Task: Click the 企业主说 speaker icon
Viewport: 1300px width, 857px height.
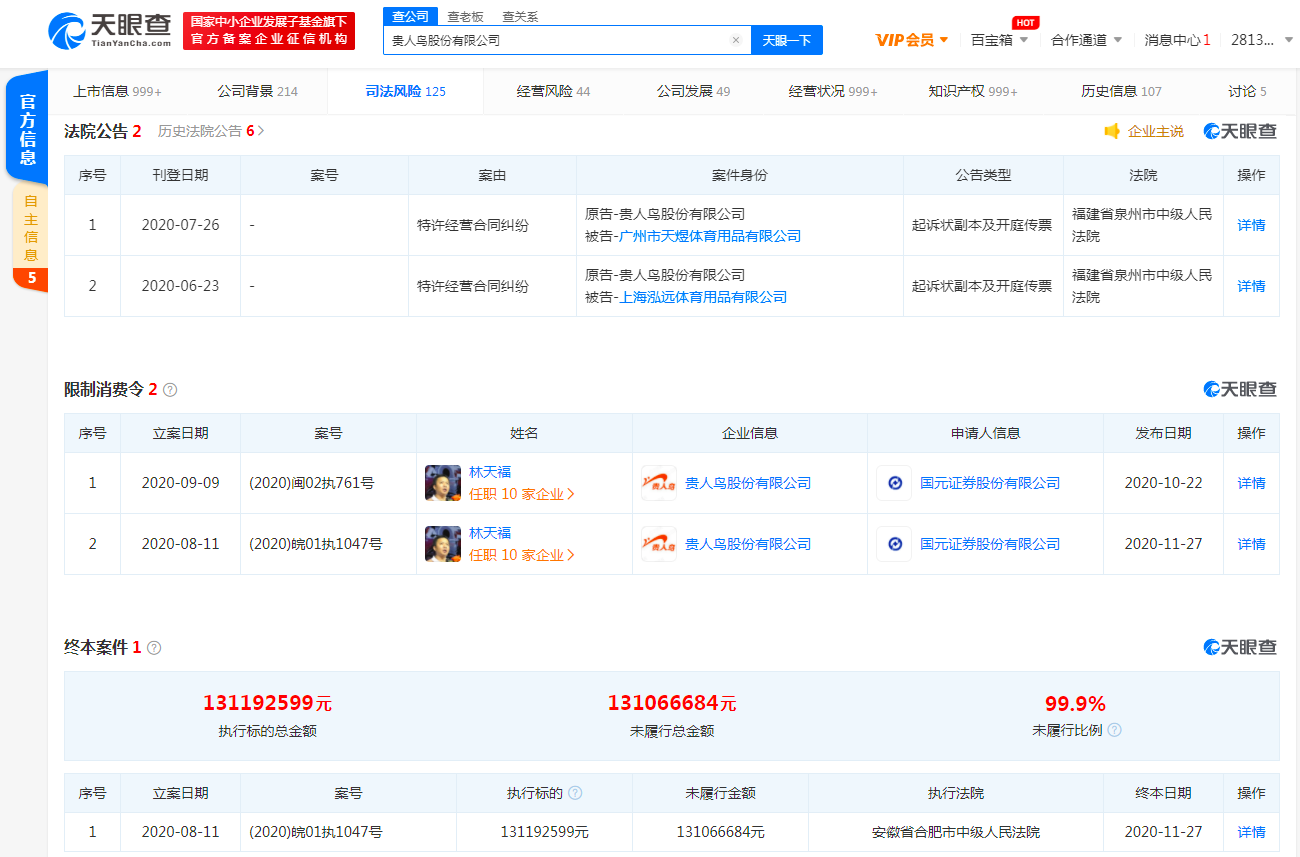Action: point(1111,131)
